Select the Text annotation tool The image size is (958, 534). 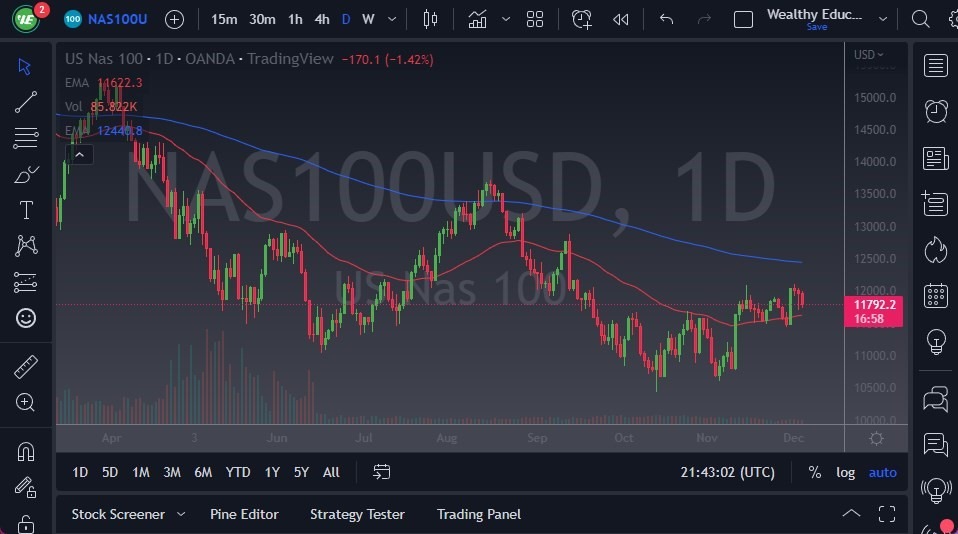click(25, 210)
